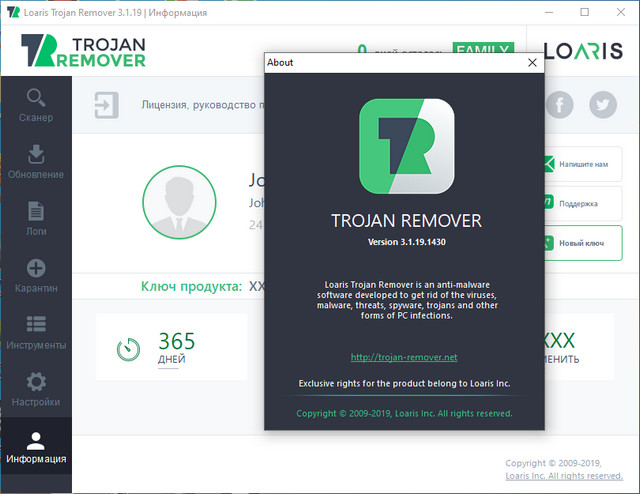Open the trojan-remover.net link
The height and width of the screenshot is (494, 640).
(404, 357)
